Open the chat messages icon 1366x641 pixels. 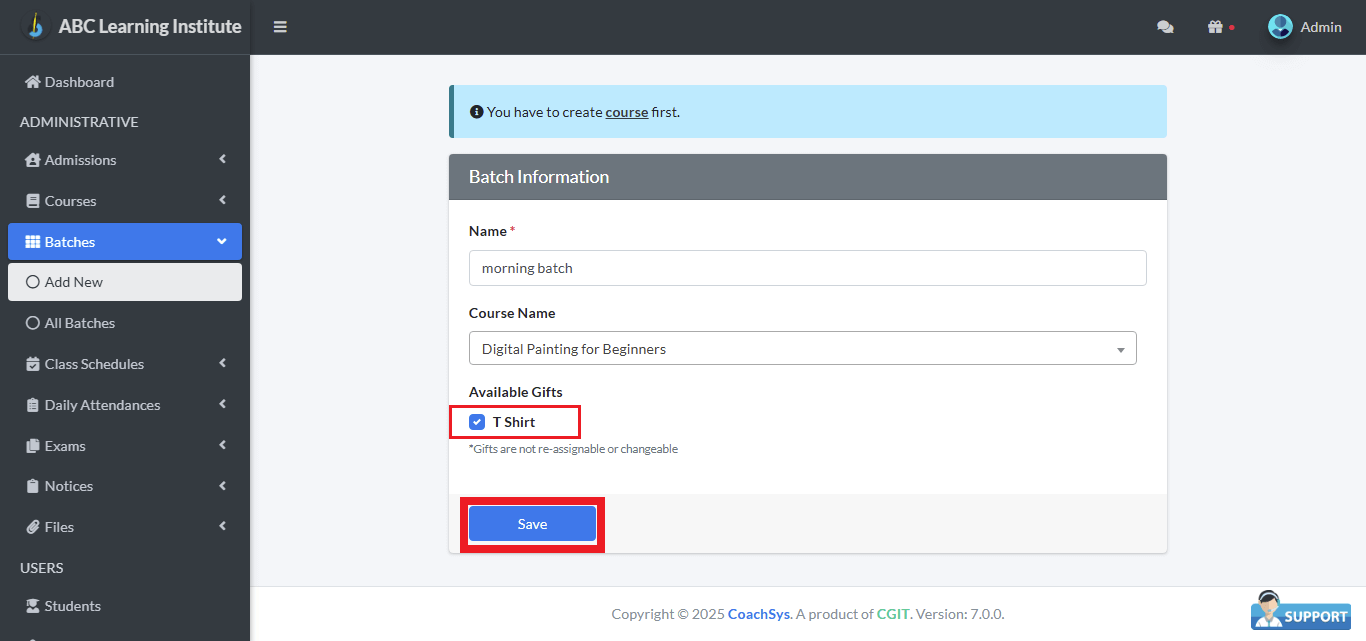click(1165, 27)
